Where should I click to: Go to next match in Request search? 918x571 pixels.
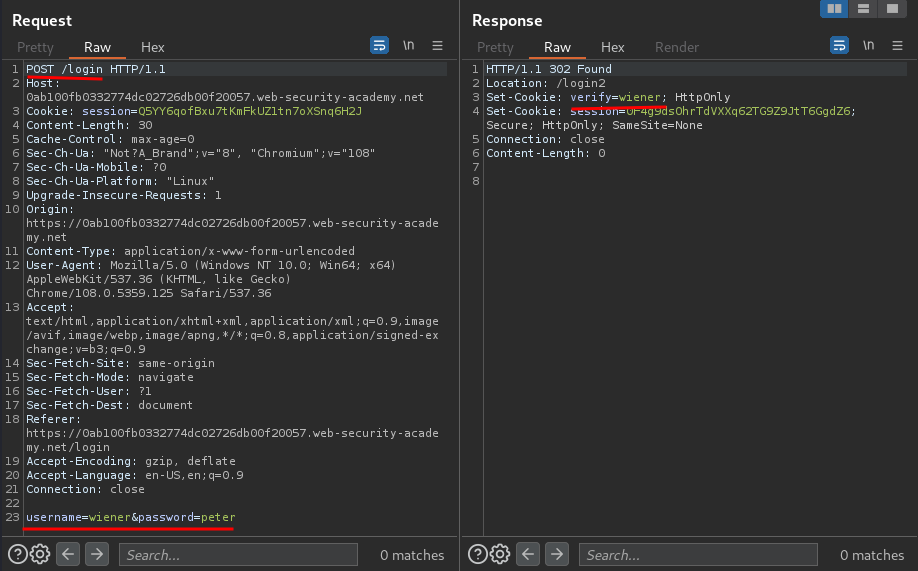coord(97,554)
